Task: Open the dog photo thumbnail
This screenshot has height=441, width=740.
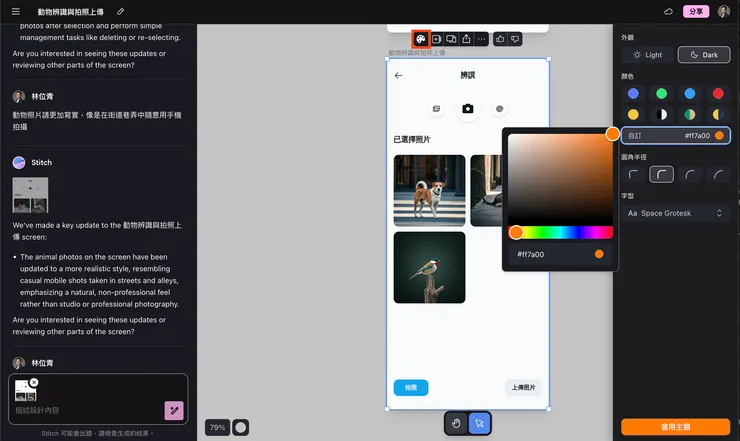Action: (x=429, y=191)
